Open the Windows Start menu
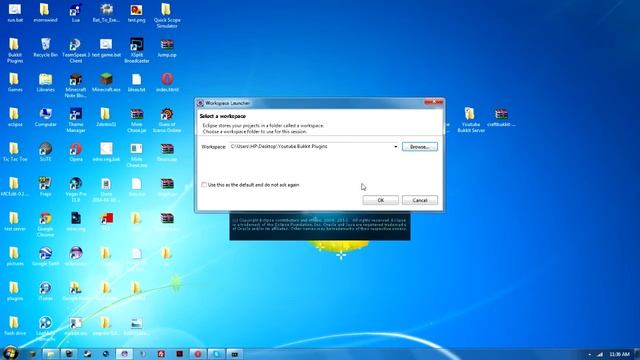This screenshot has width=640, height=360. [10, 353]
